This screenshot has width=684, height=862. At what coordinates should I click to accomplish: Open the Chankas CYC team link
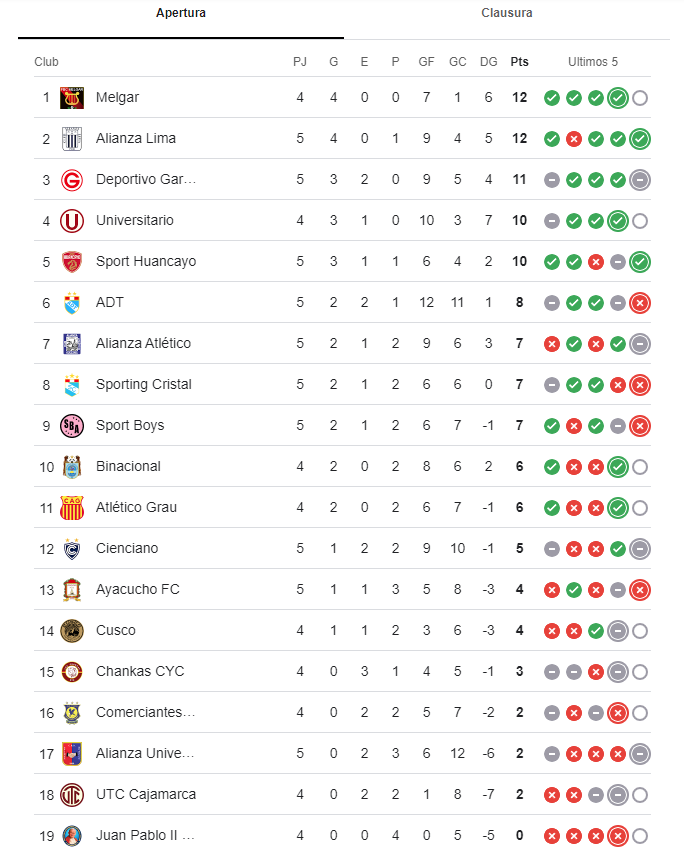140,672
